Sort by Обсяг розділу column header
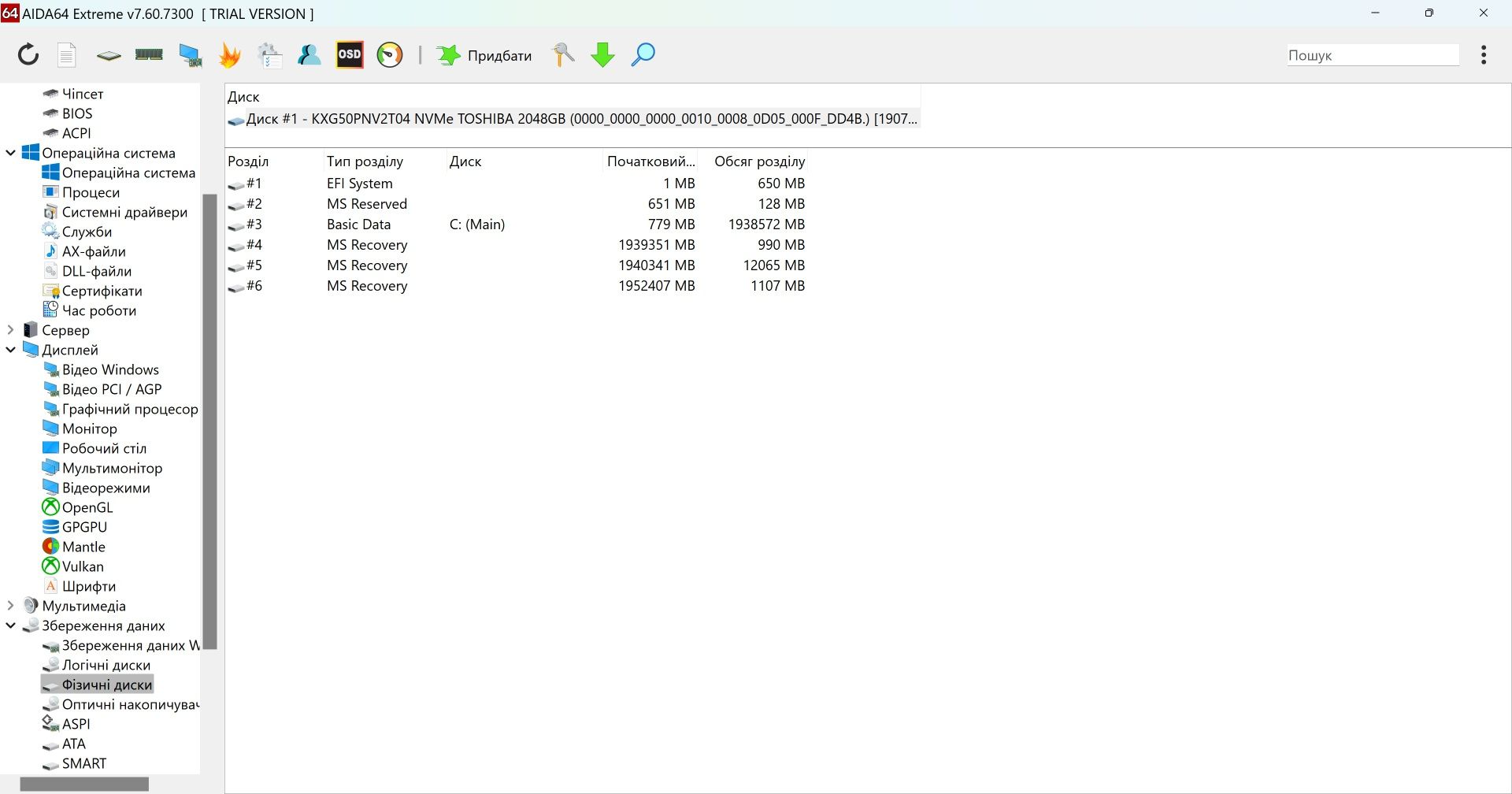 759,161
